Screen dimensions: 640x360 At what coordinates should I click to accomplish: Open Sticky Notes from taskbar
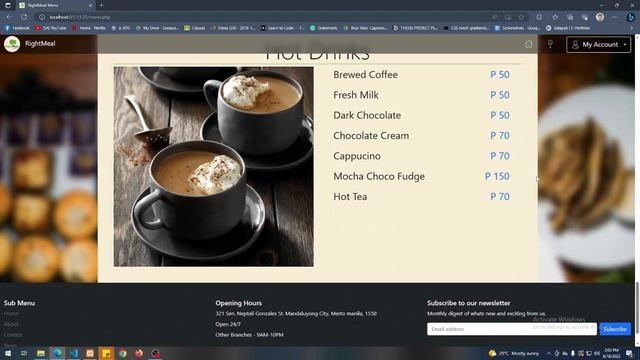[106, 353]
